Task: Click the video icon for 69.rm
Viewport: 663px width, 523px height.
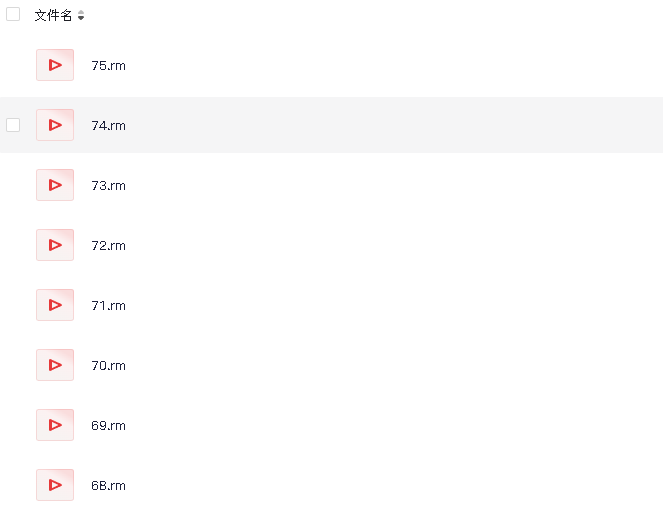Action: click(x=55, y=425)
